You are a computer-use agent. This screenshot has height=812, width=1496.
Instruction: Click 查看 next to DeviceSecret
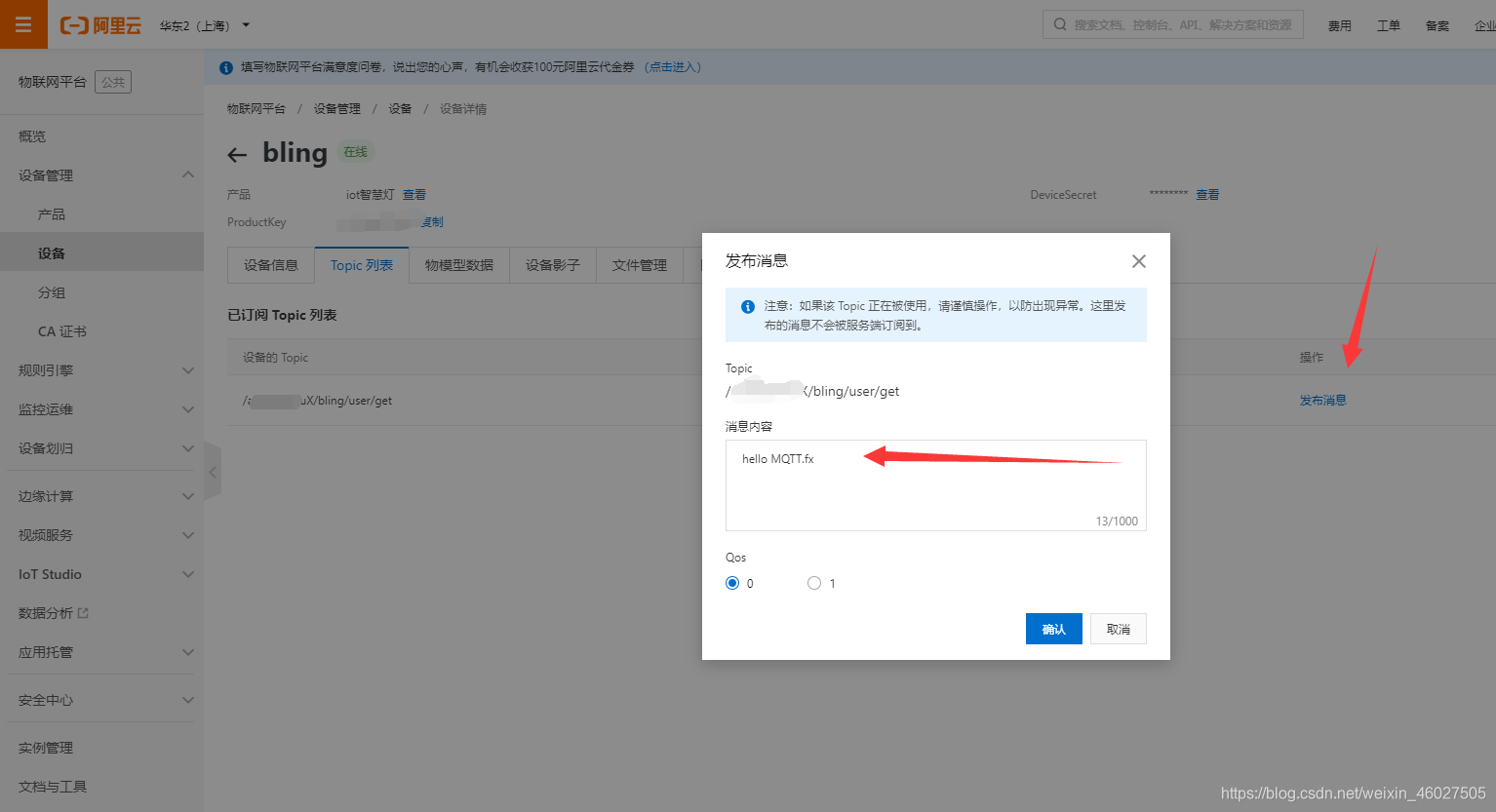1207,195
